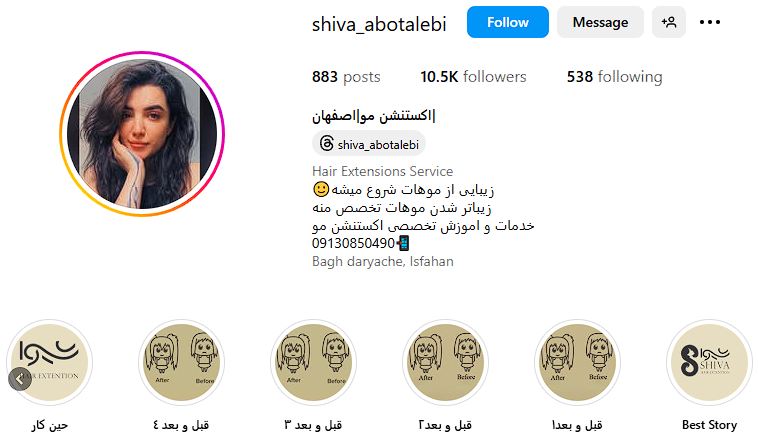
Task: Go back with highlights left arrow
Action: tap(20, 380)
